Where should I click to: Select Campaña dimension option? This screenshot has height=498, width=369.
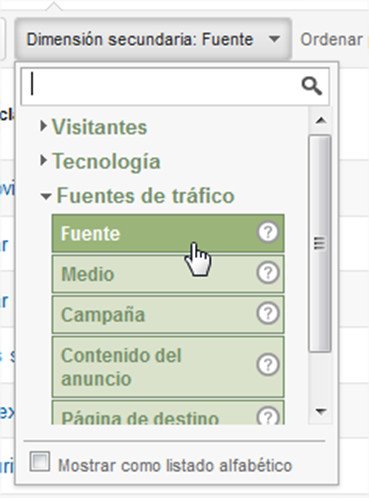[x=168, y=314]
